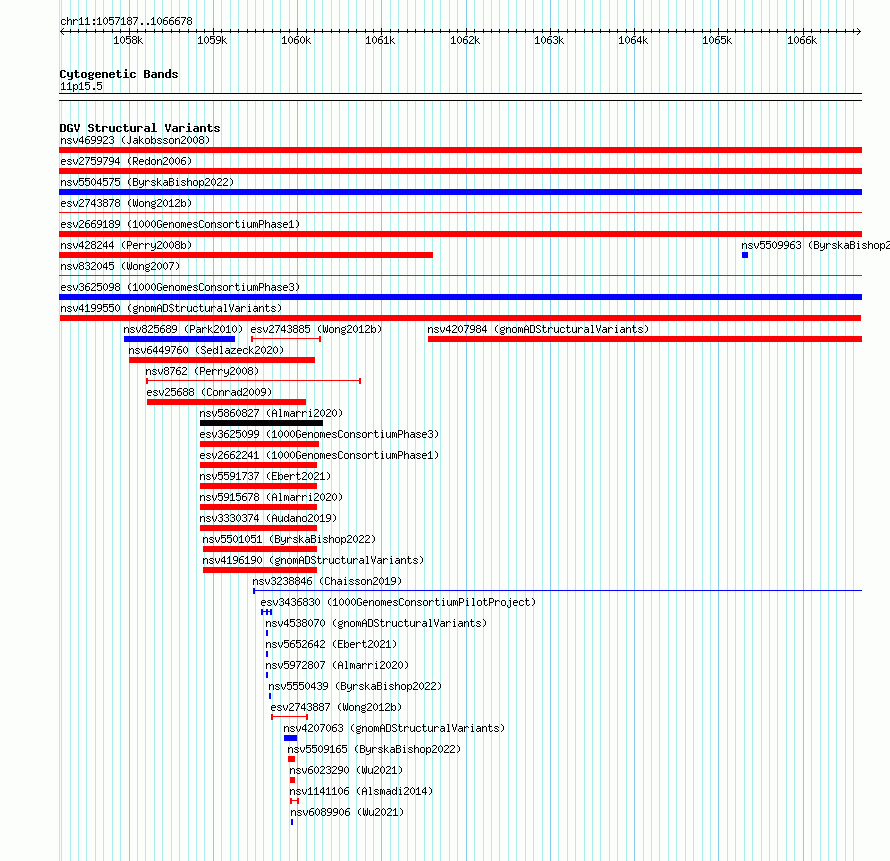Click nsv5972807 (Almarri2020) label
This screenshot has width=890, height=861.
click(337, 665)
